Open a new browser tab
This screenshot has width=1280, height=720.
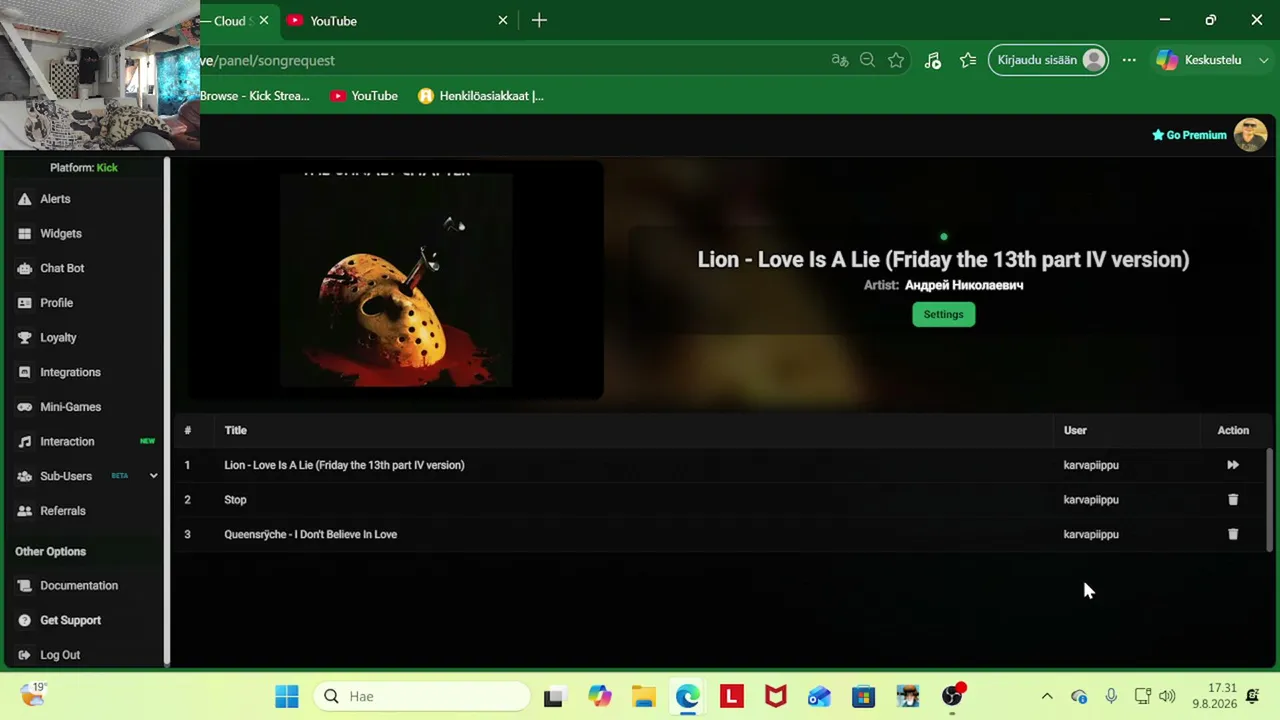point(539,20)
